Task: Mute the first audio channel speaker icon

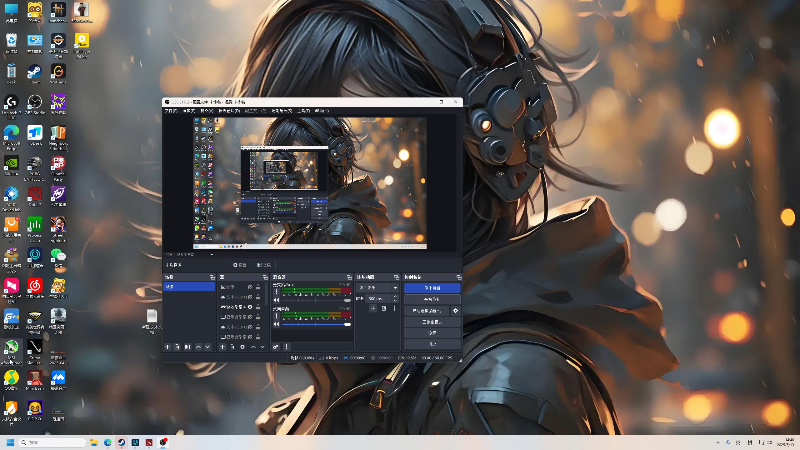Action: tap(277, 300)
